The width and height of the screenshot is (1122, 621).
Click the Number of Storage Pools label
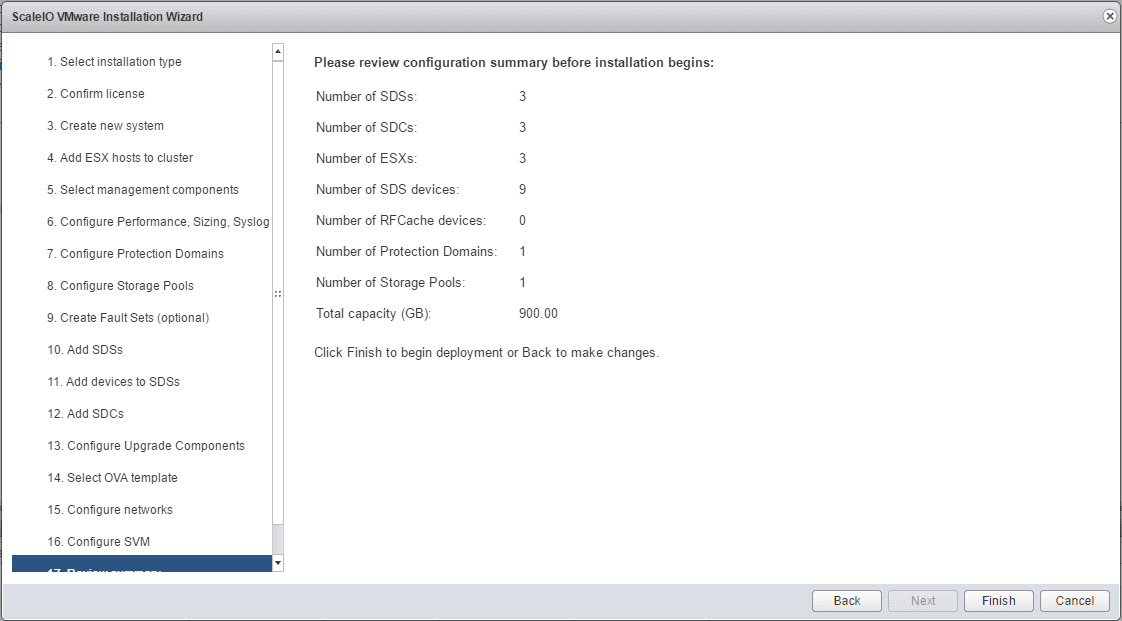coord(391,283)
